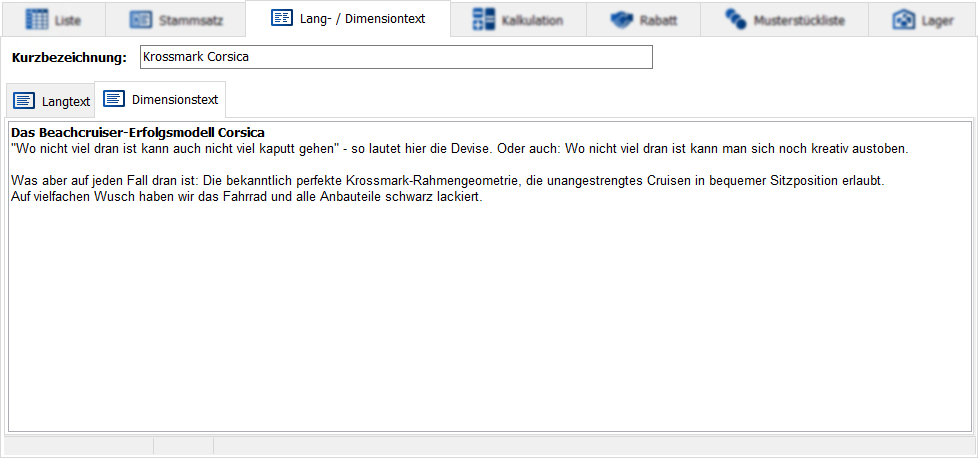
Task: Switch to the Langtext sub-tab
Action: tap(51, 101)
